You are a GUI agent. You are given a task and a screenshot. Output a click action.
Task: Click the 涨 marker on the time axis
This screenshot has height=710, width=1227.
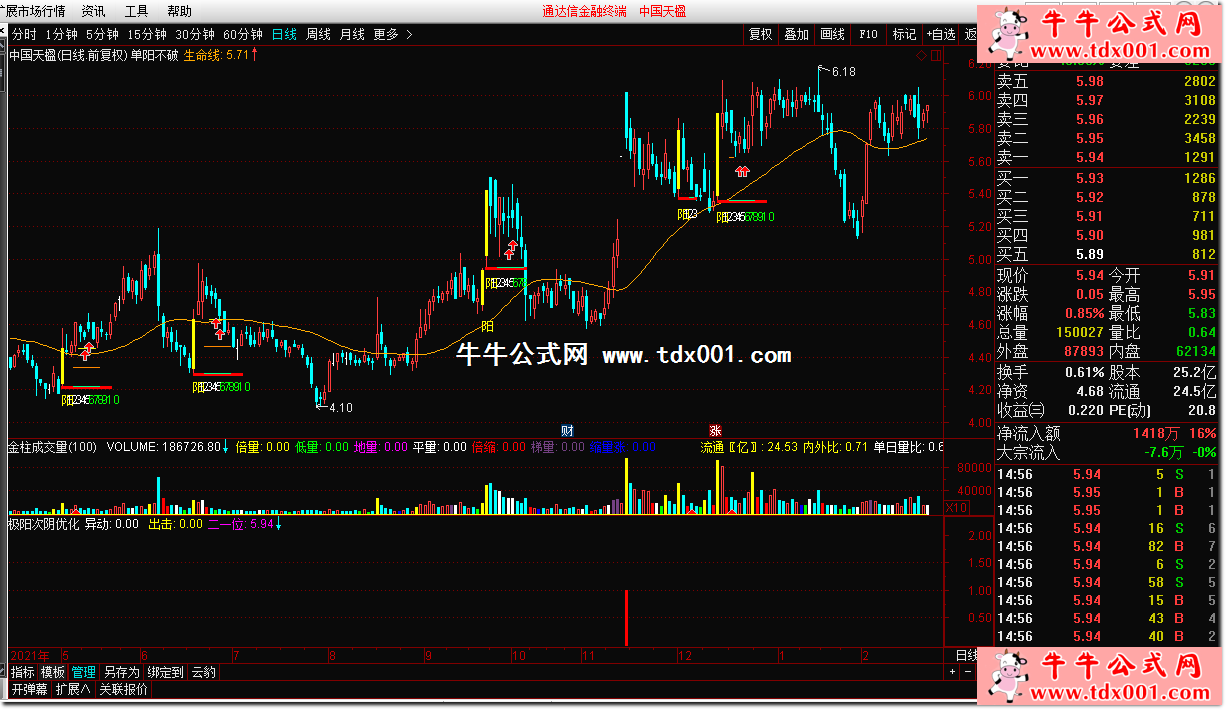[716, 430]
